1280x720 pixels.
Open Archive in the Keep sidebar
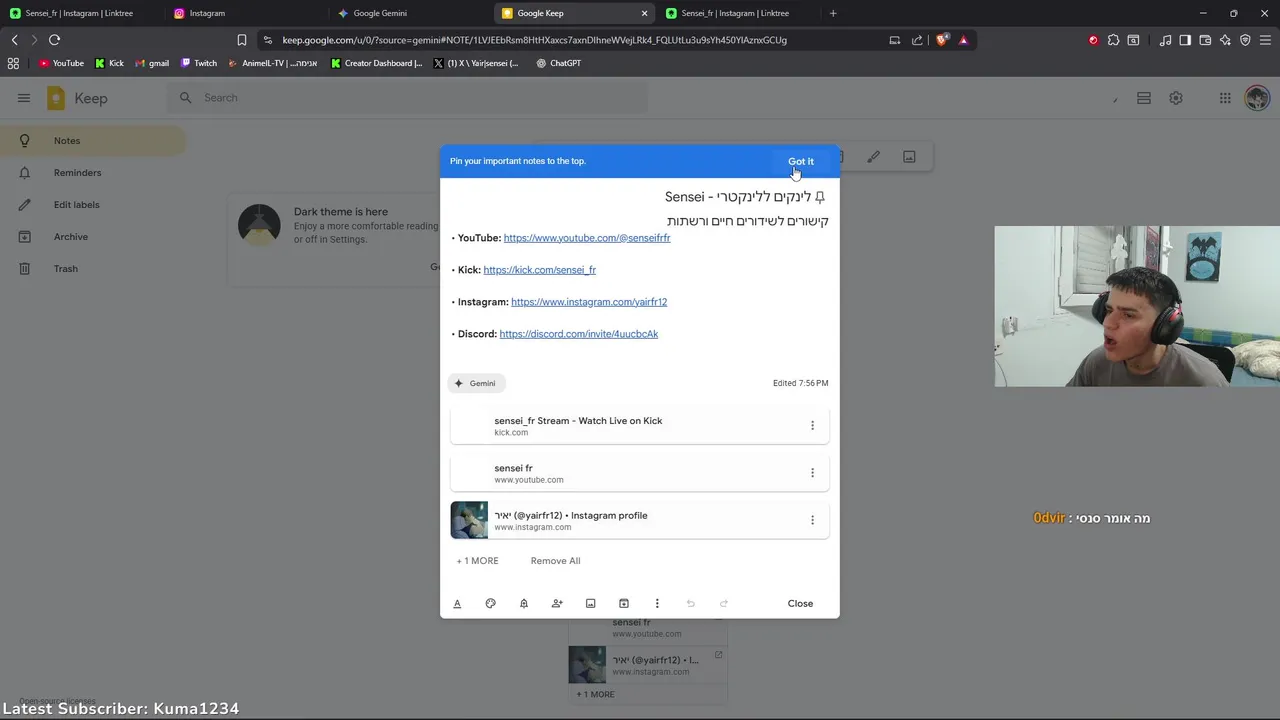92,237
